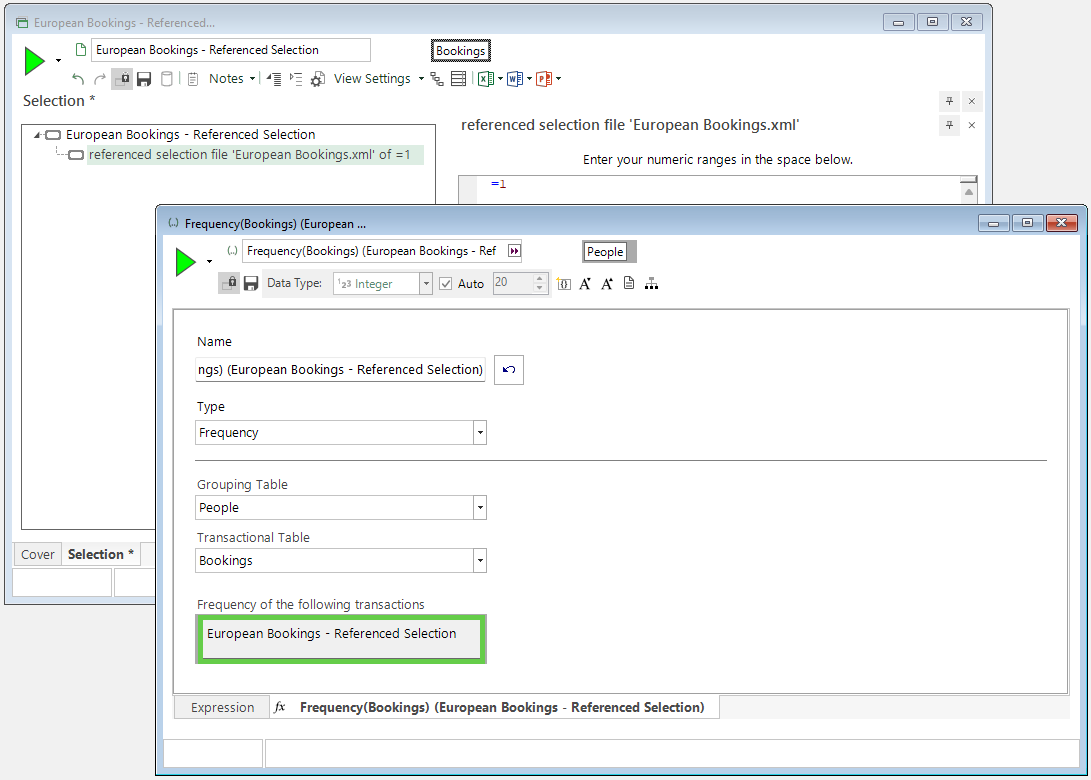Select the 'referenced selection file' tree row
Image resolution: width=1091 pixels, height=780 pixels.
(x=249, y=154)
